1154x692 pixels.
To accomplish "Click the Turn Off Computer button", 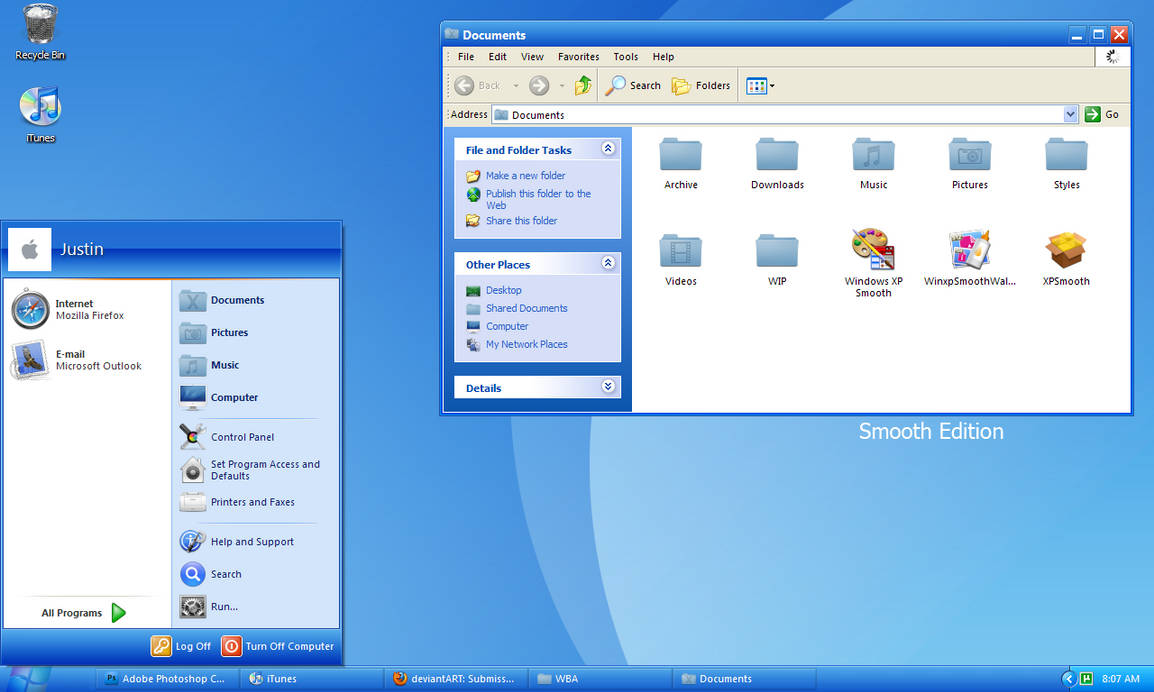I will pyautogui.click(x=278, y=646).
